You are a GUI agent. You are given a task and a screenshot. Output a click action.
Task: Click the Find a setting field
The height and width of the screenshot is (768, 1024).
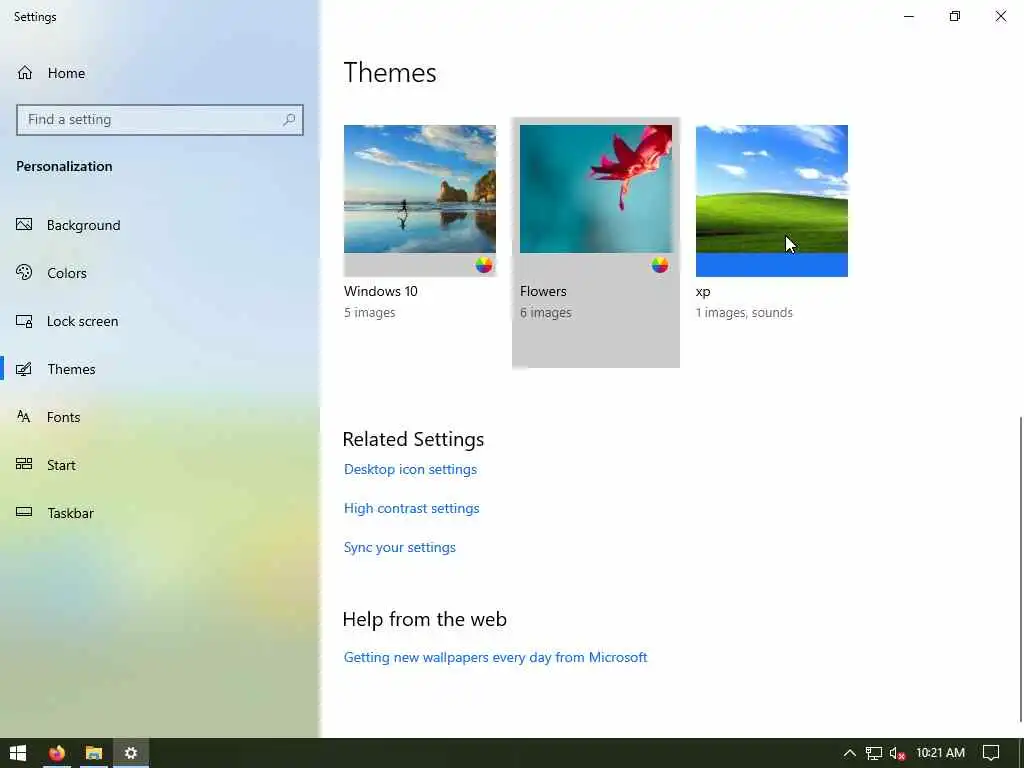coord(160,120)
